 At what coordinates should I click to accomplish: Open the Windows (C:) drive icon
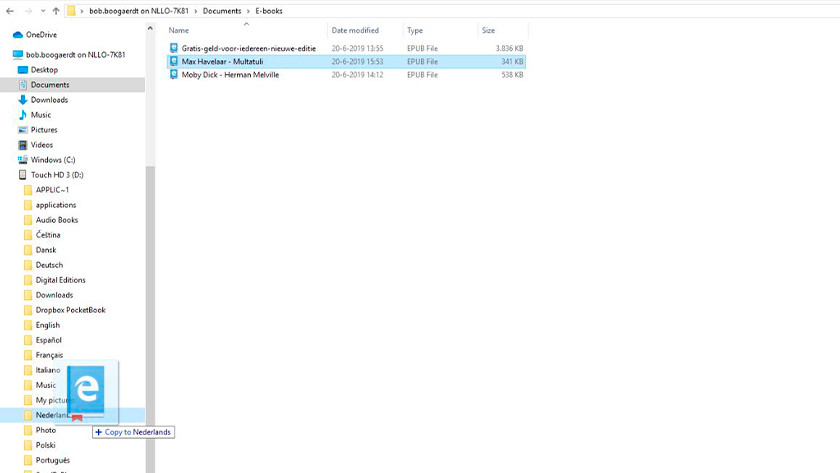(x=23, y=160)
